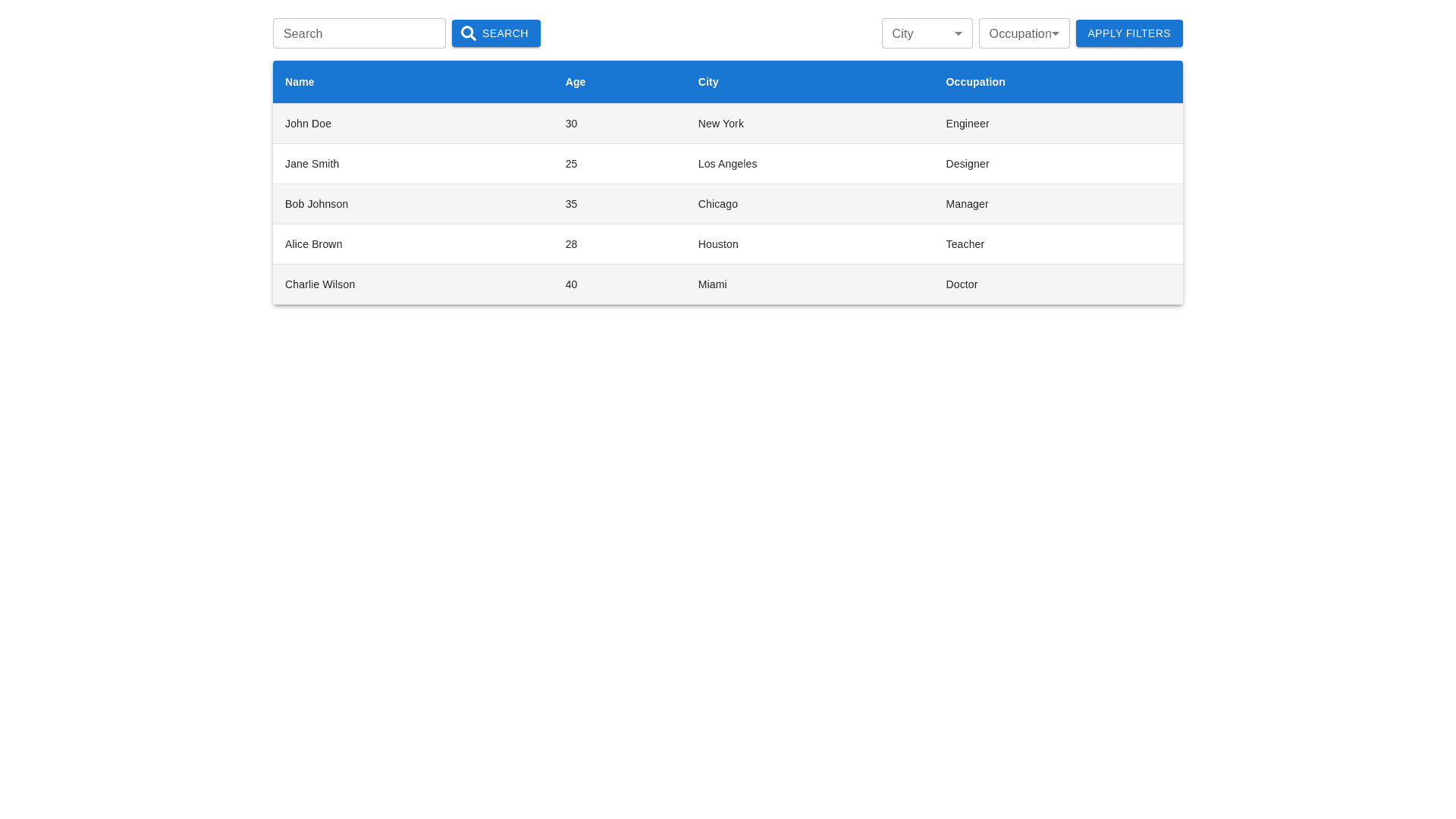Select the Alice Brown row
Image resolution: width=1456 pixels, height=819 pixels.
click(313, 244)
